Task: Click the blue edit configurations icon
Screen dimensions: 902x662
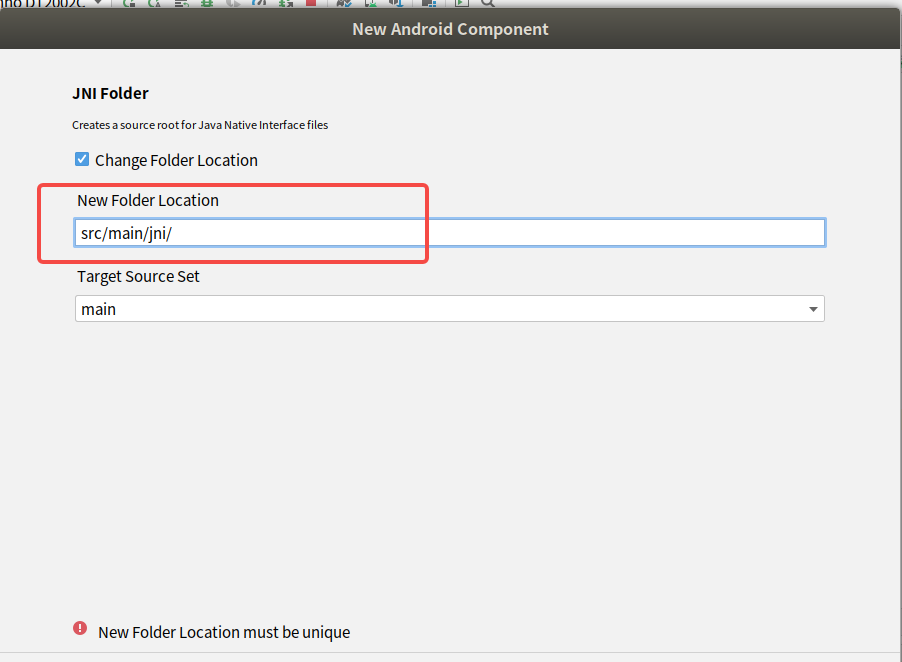Action: tap(257, 4)
